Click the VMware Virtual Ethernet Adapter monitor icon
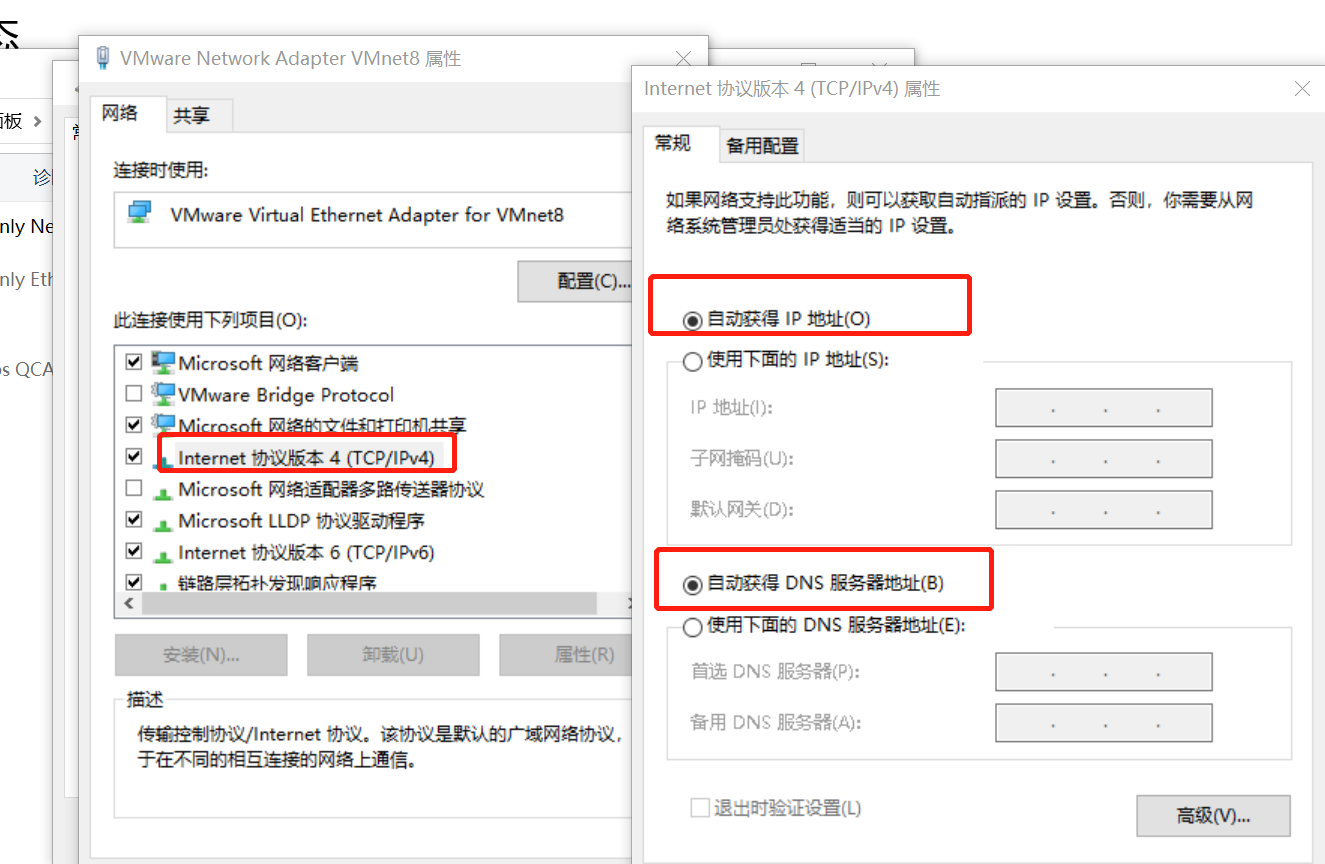 pyautogui.click(x=140, y=213)
